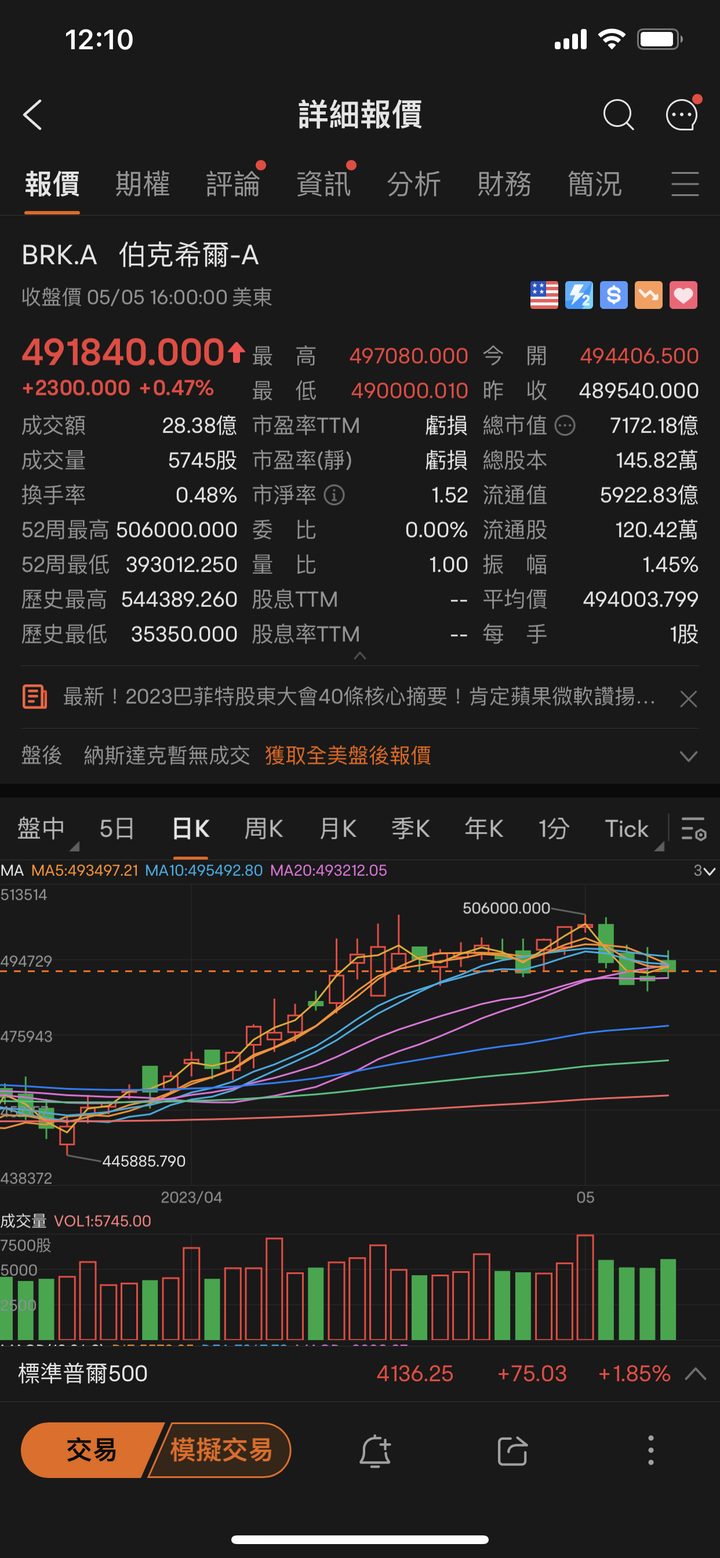Tap the 491840.000 current price
720x1558 pixels.
coord(124,353)
